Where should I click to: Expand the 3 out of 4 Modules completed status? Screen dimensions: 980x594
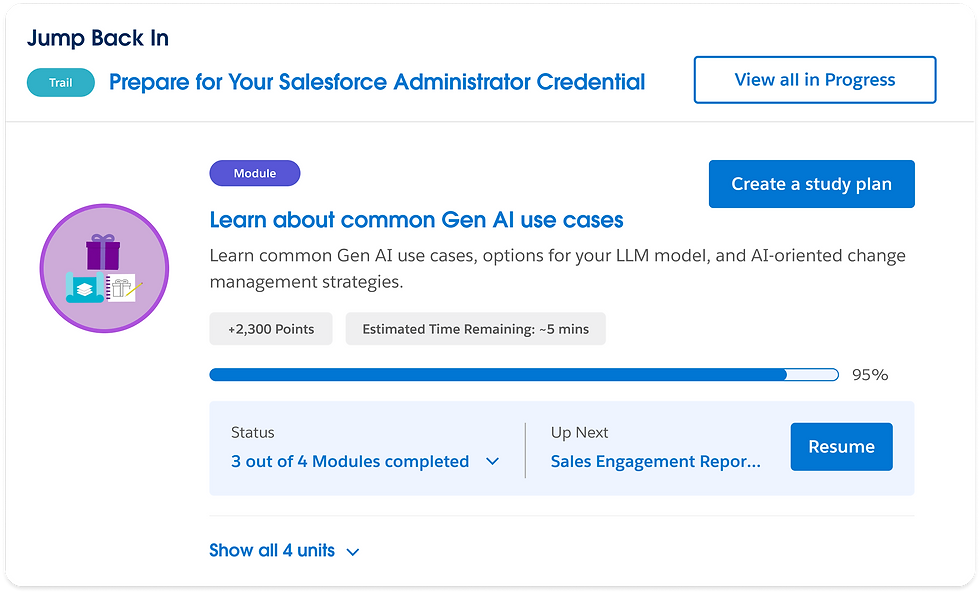[350, 462]
